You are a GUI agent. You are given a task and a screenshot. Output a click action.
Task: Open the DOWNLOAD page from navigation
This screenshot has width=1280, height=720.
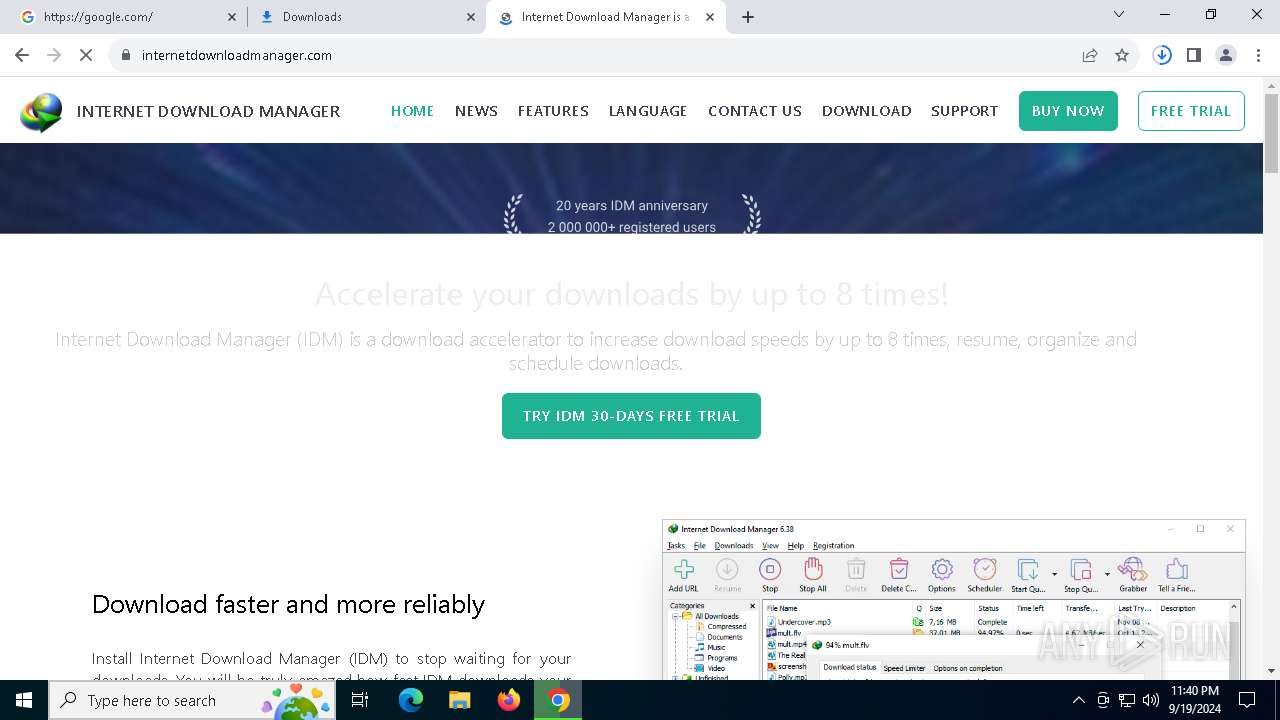point(867,111)
